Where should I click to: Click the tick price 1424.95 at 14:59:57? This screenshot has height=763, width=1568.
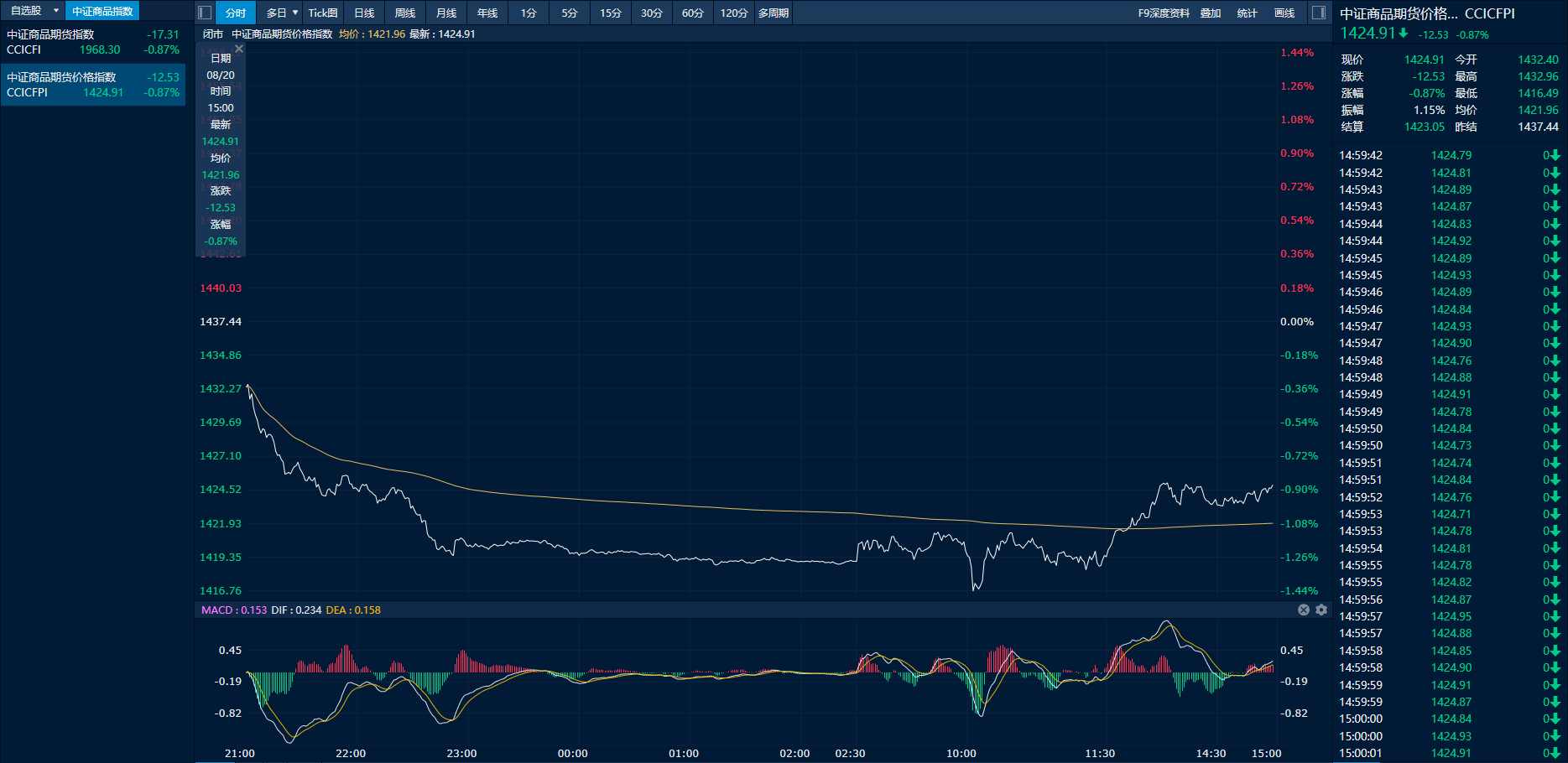tap(1451, 616)
